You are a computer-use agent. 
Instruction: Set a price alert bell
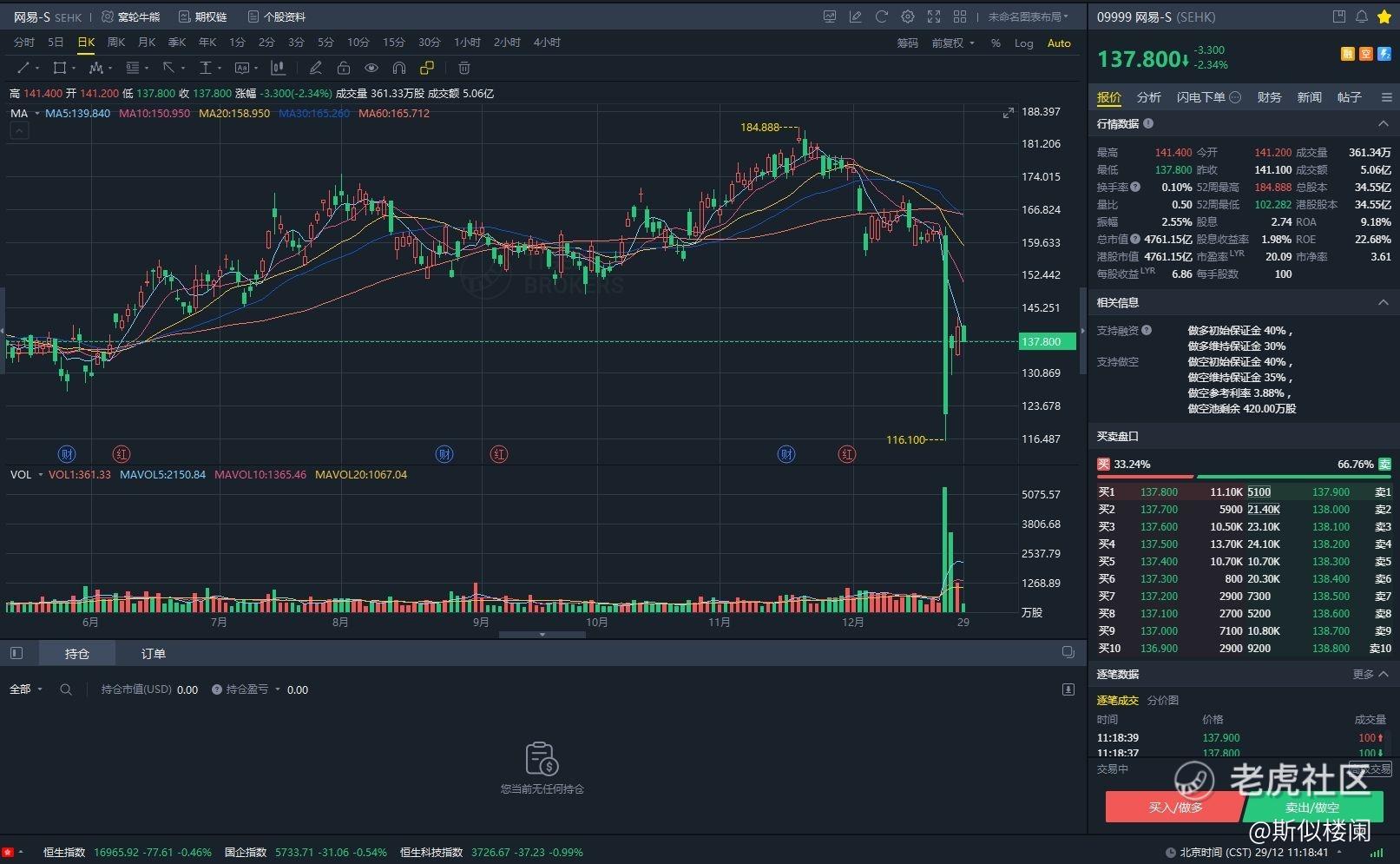point(1362,16)
